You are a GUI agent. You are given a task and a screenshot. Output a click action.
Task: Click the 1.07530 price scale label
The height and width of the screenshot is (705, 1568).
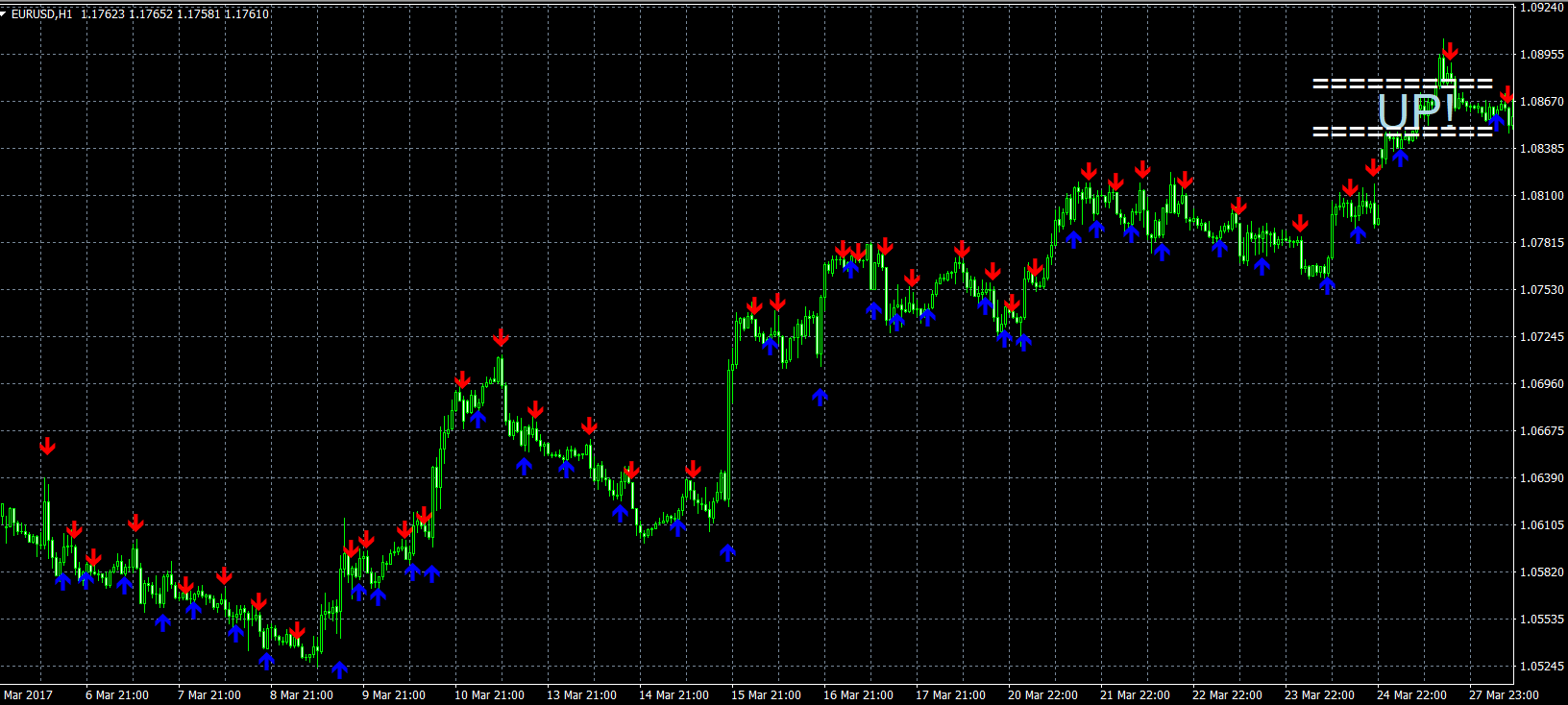coord(1542,290)
